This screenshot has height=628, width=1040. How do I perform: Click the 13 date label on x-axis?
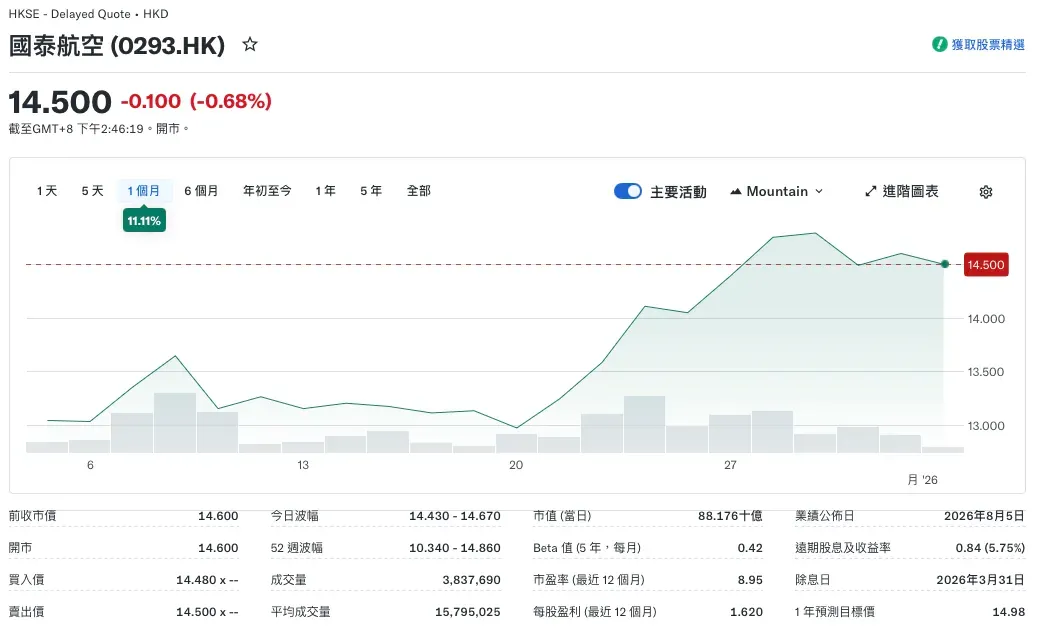(x=303, y=465)
